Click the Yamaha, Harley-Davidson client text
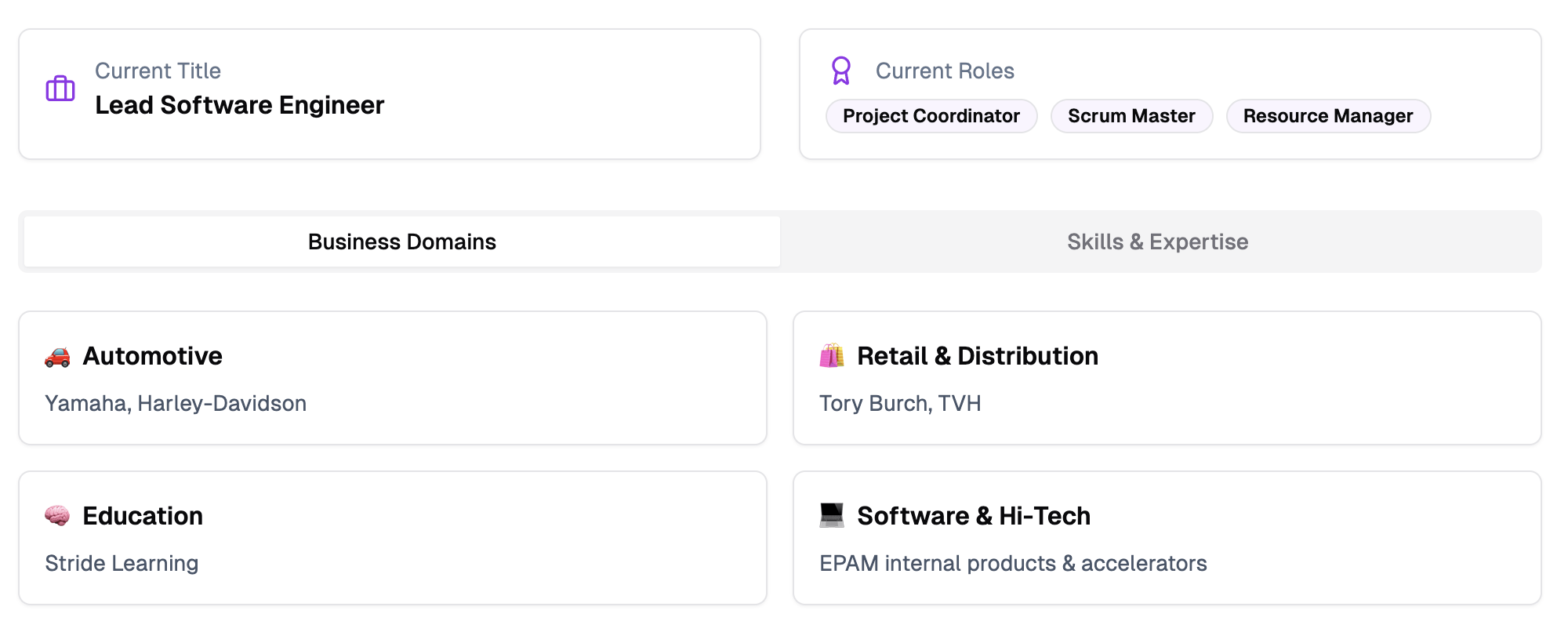Viewport: 1568px width, 621px height. tap(176, 403)
